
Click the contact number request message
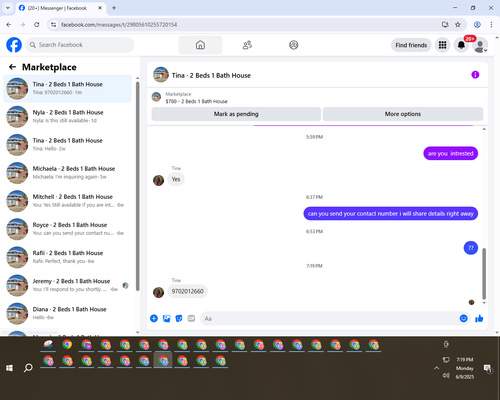click(391, 214)
